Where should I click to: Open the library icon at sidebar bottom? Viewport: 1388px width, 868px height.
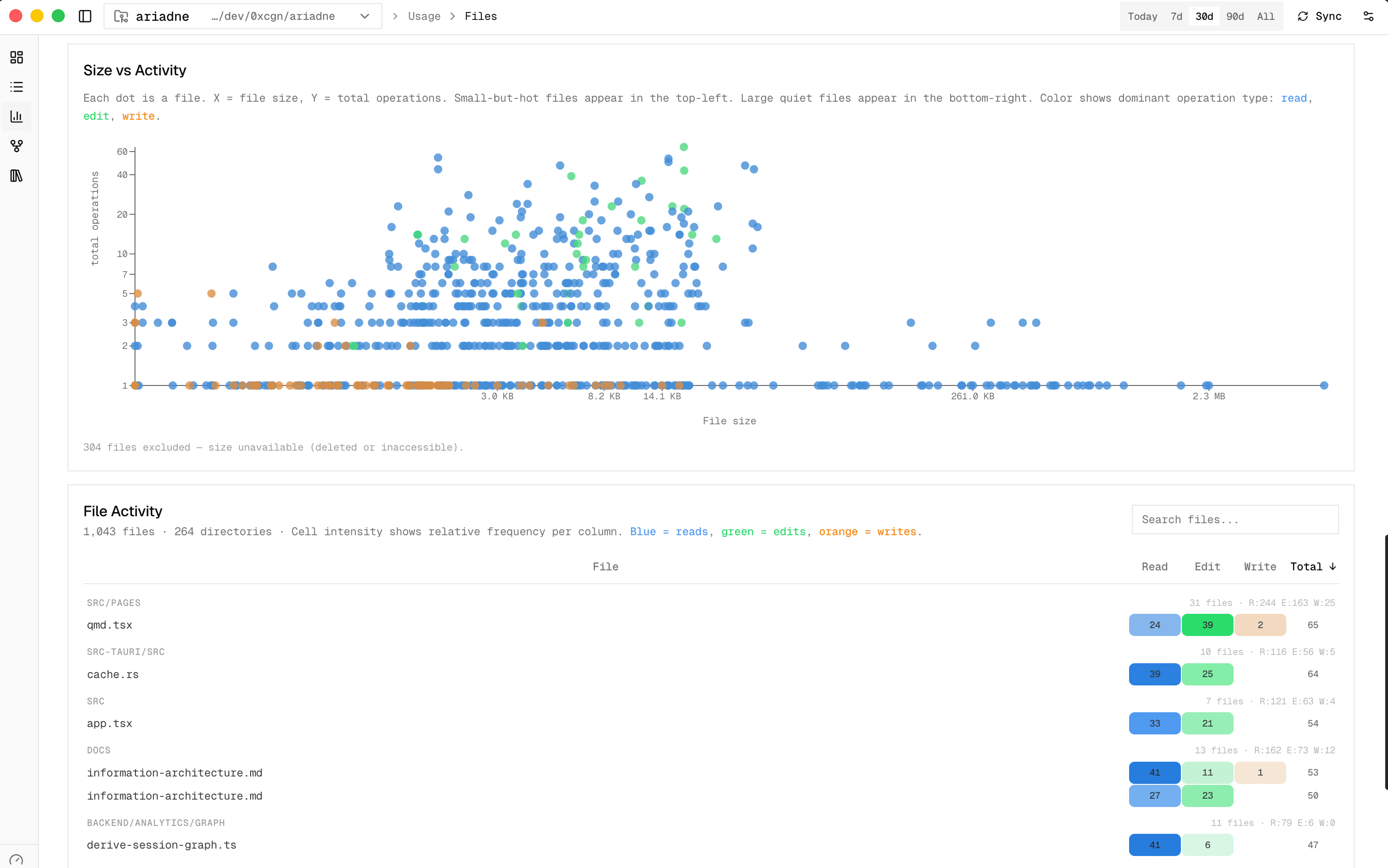click(x=16, y=176)
